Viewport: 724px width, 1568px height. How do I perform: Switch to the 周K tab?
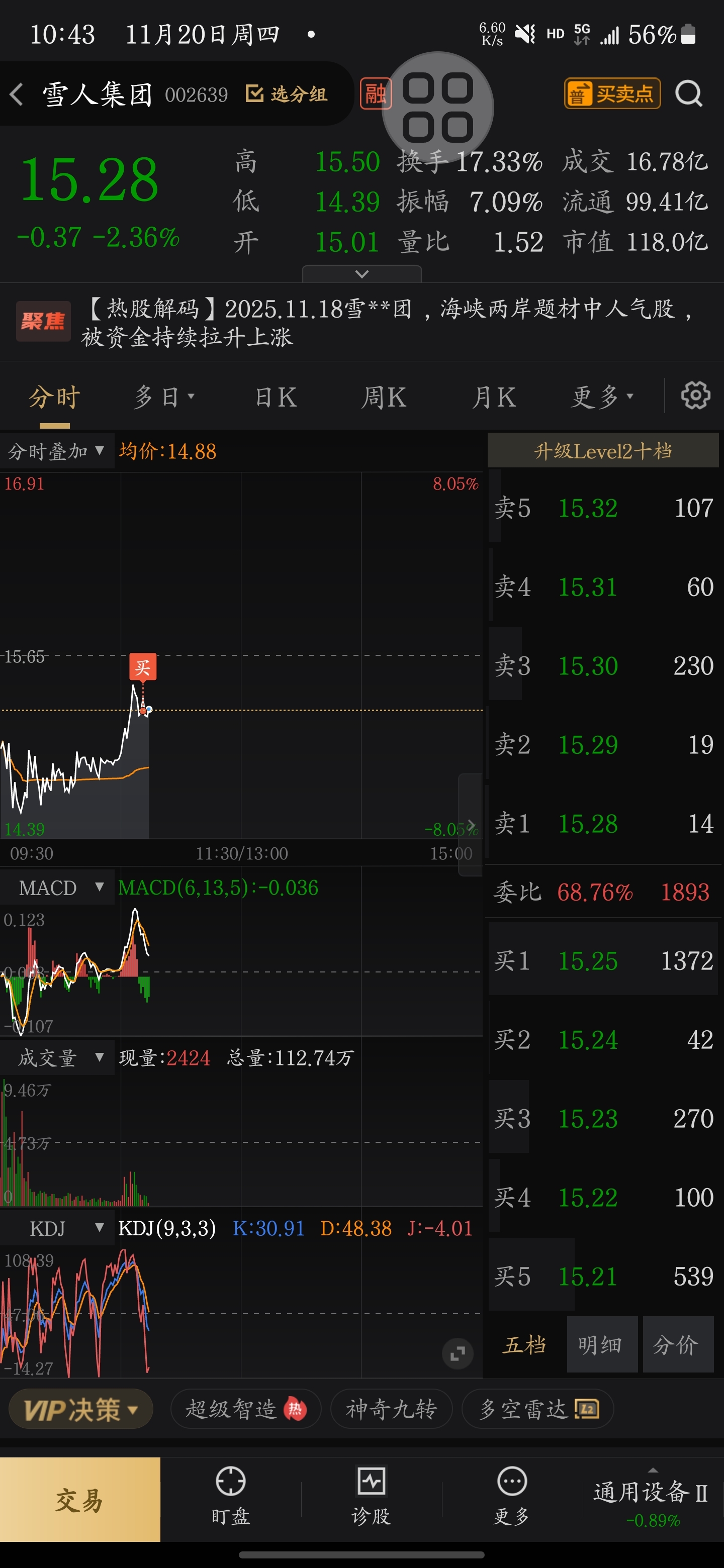[384, 397]
